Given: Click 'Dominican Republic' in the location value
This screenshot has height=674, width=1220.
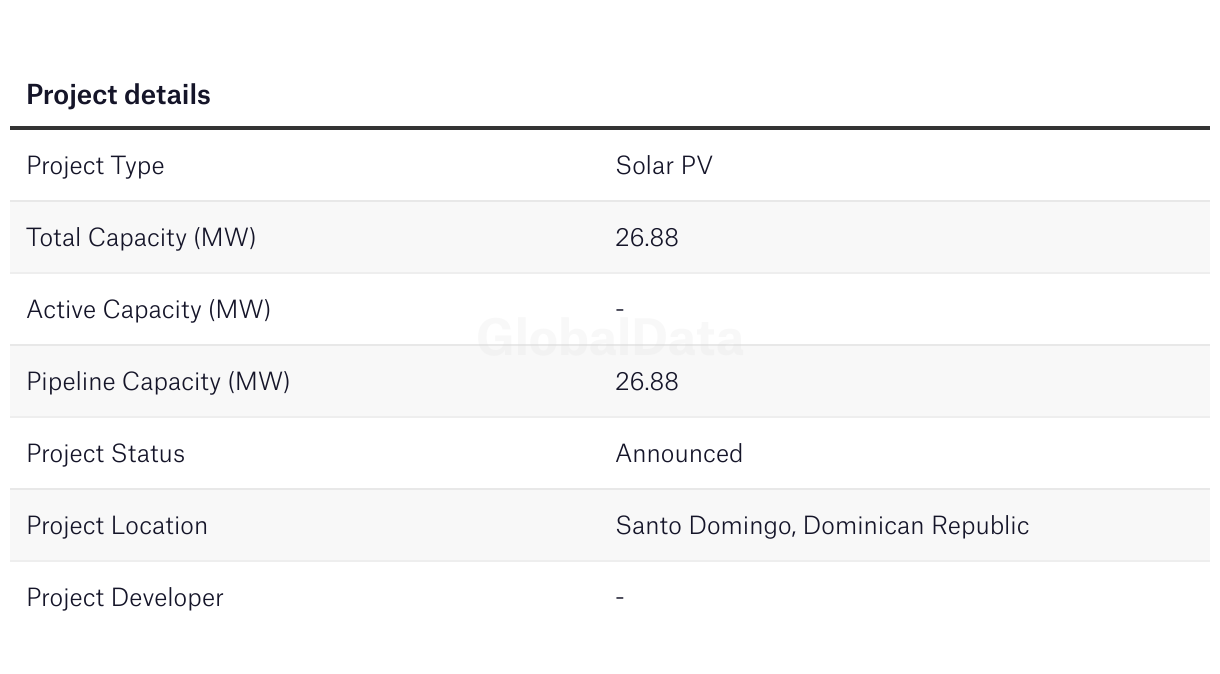Looking at the screenshot, I should point(916,526).
